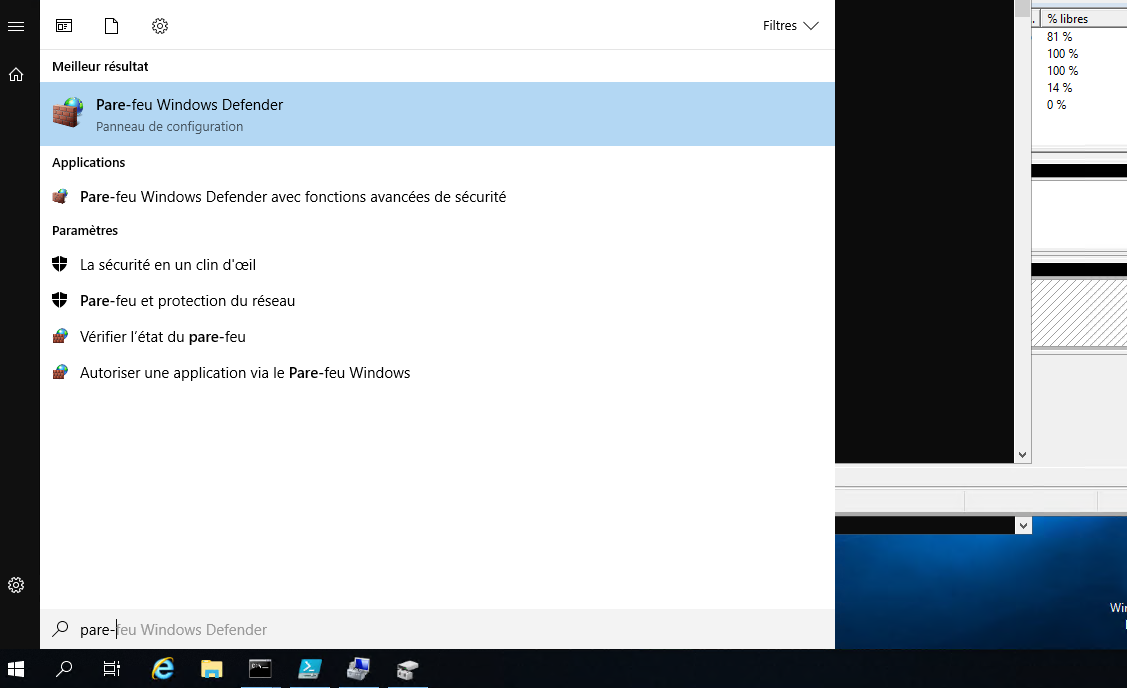Filter results by Documents icon
Image resolution: width=1127 pixels, height=688 pixels.
[x=111, y=26]
